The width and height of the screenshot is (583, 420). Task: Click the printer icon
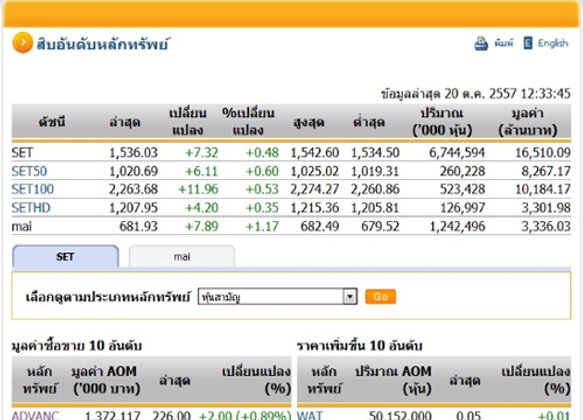coord(481,43)
